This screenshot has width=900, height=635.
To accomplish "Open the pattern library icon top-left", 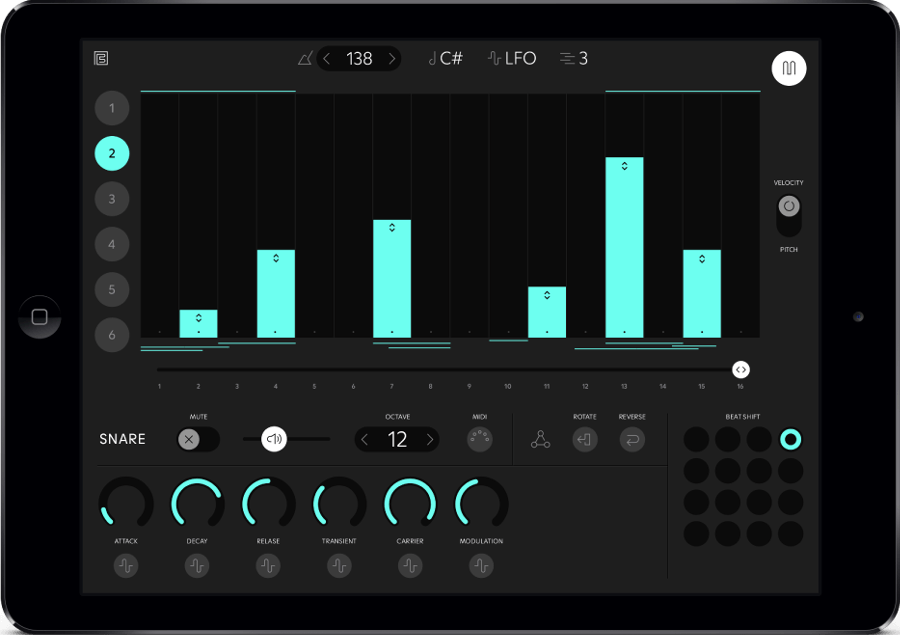I will [x=101, y=59].
